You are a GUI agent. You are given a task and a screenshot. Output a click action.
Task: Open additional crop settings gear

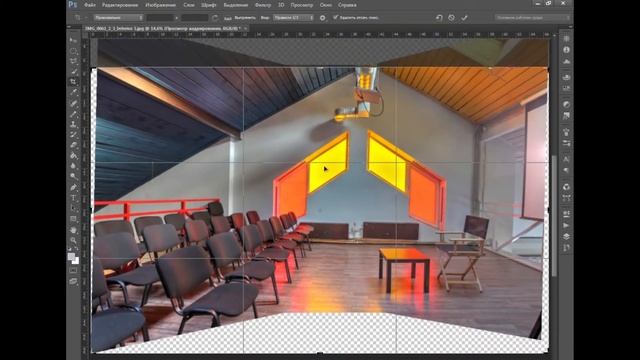(322, 18)
